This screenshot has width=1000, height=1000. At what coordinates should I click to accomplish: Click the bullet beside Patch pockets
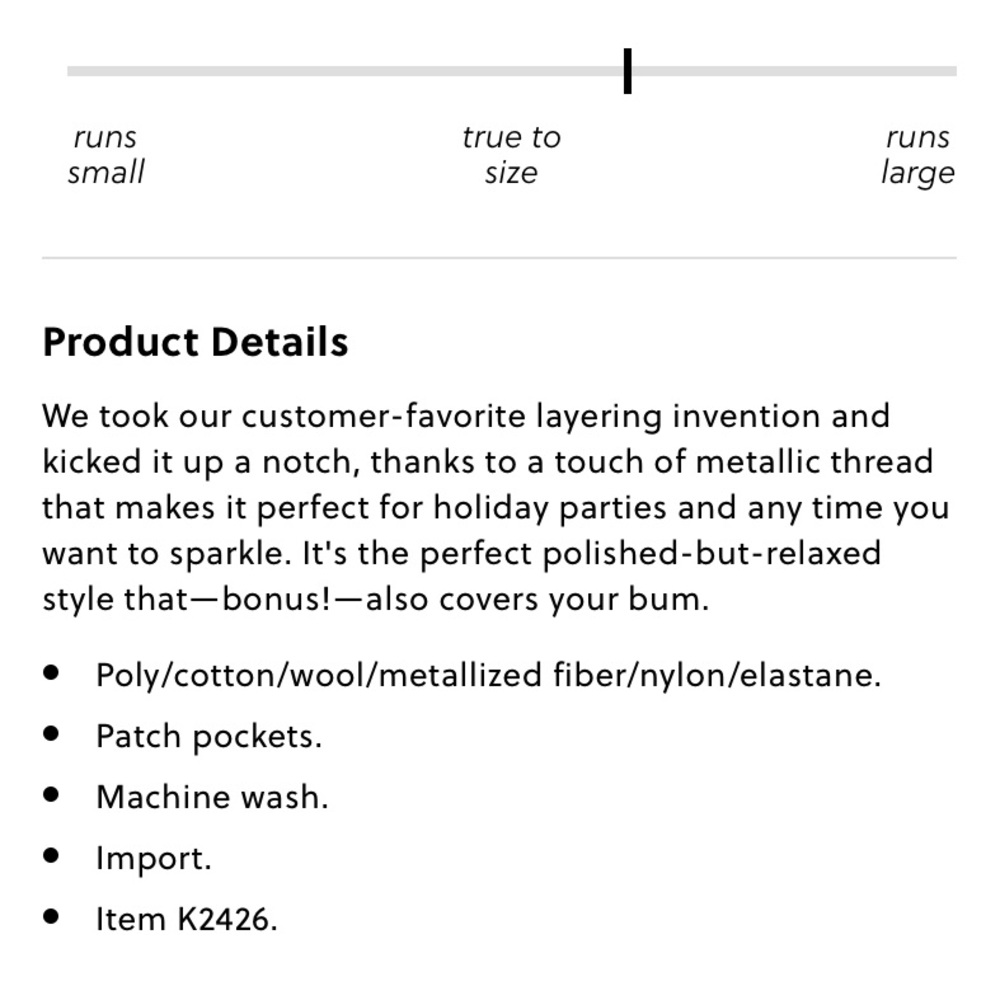click(52, 734)
